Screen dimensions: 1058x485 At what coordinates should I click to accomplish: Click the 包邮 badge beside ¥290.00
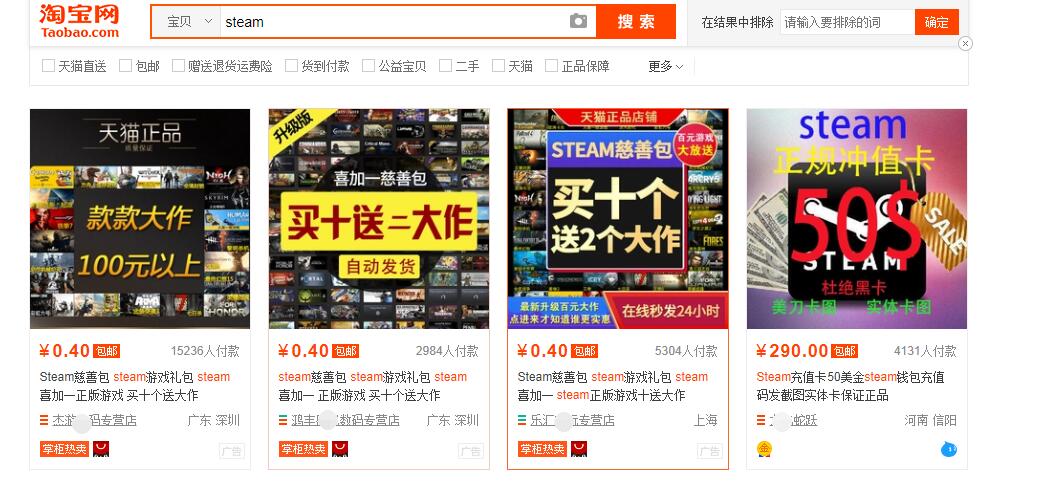pos(844,351)
